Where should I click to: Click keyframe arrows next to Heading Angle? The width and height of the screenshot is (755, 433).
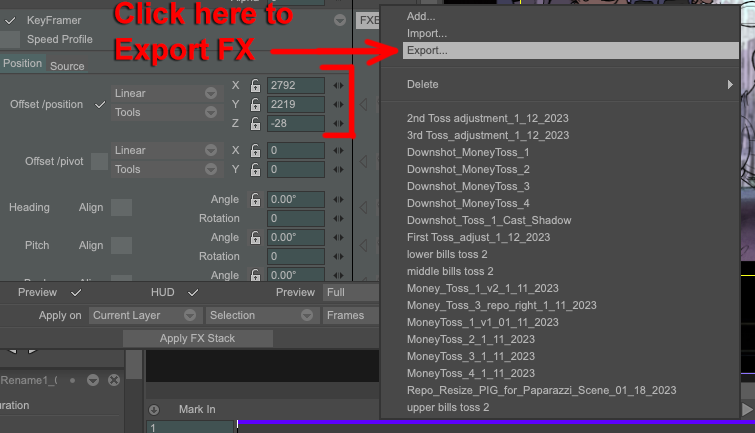tap(338, 199)
